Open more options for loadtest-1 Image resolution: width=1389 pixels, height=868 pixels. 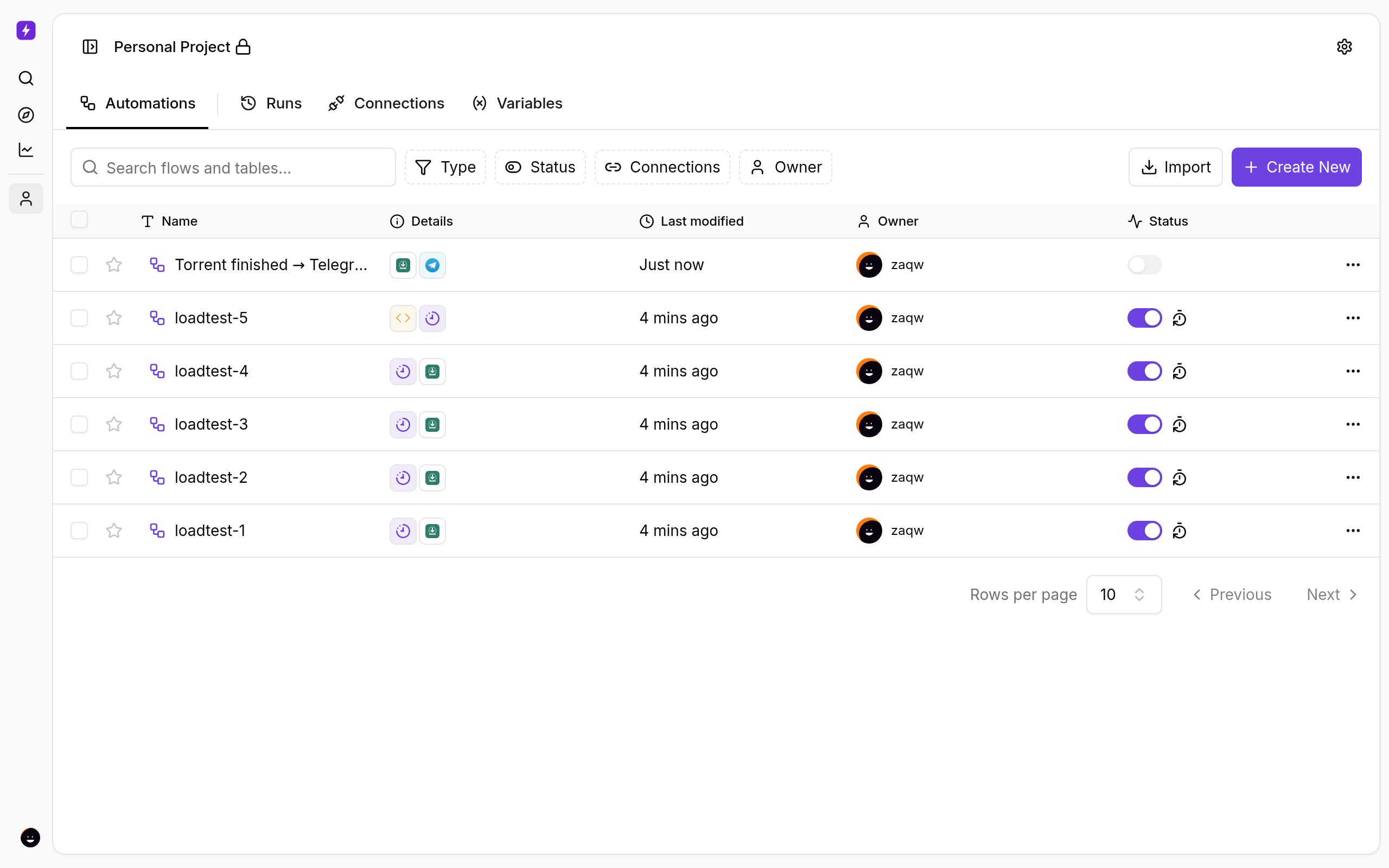[1353, 531]
